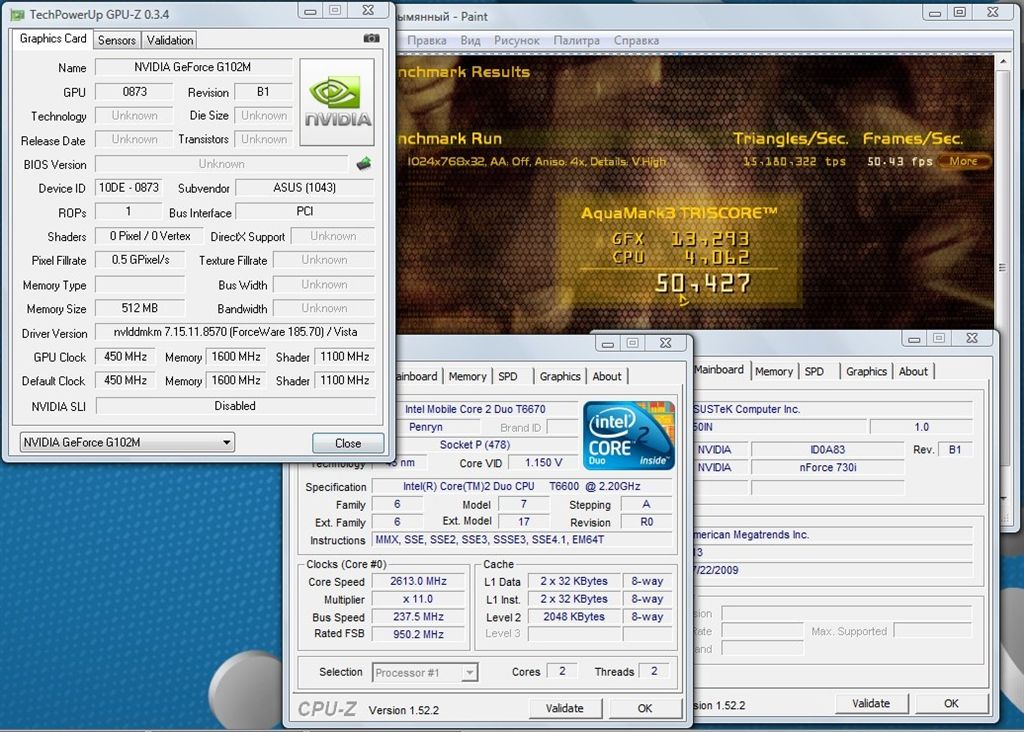1024x732 pixels.
Task: Click the Paint vertical scrollbar thumb
Action: (1003, 266)
